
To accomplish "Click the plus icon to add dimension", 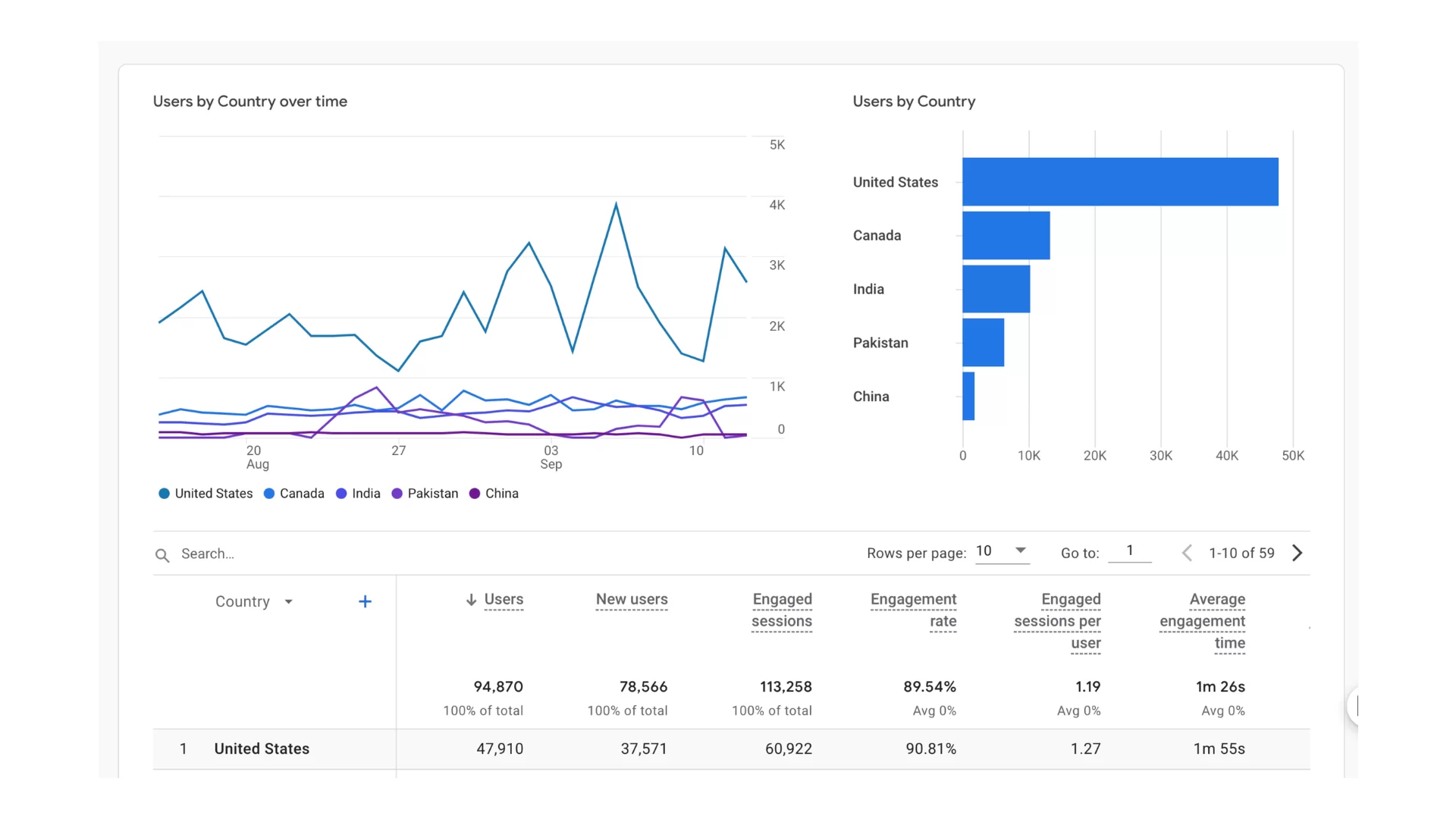I will (x=365, y=601).
